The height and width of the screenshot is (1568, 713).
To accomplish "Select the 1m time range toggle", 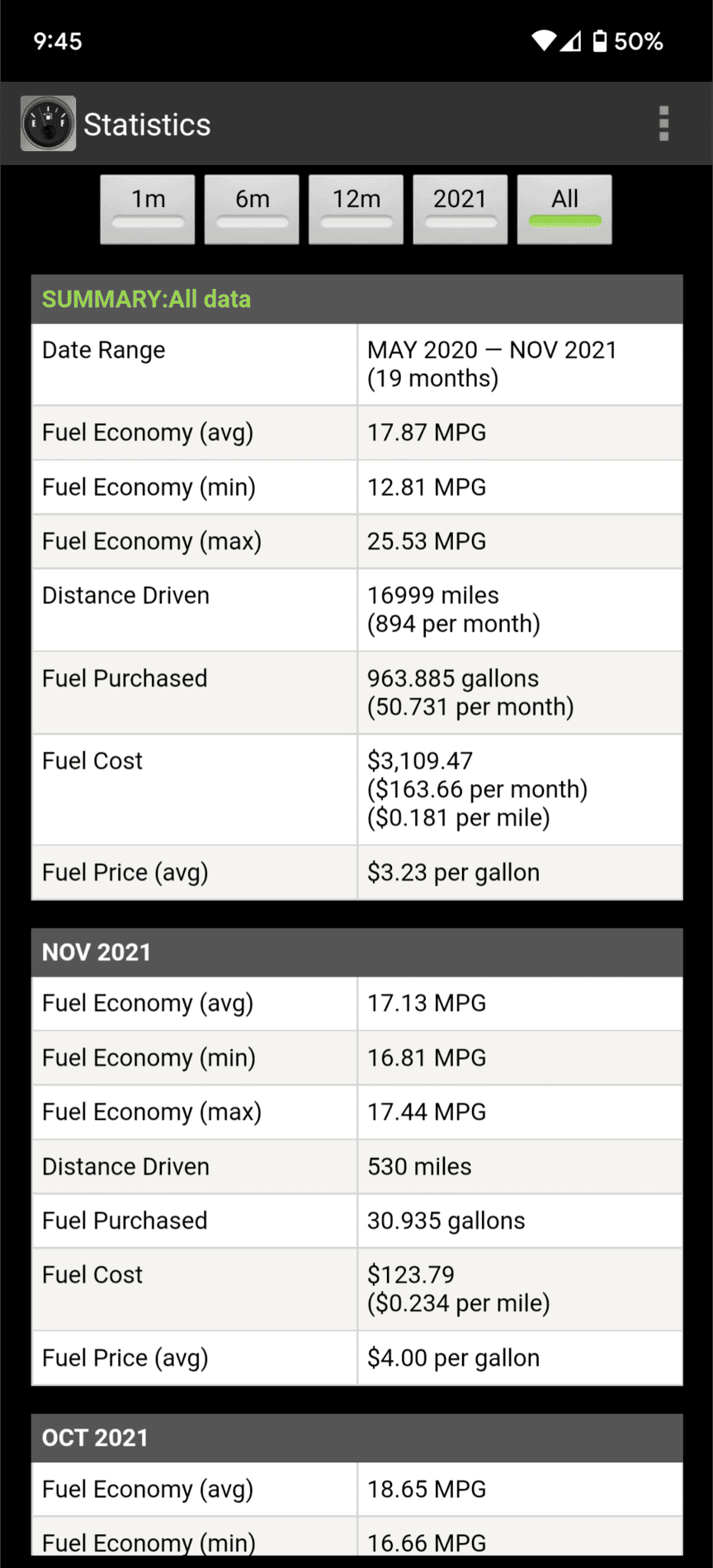I will [x=148, y=209].
